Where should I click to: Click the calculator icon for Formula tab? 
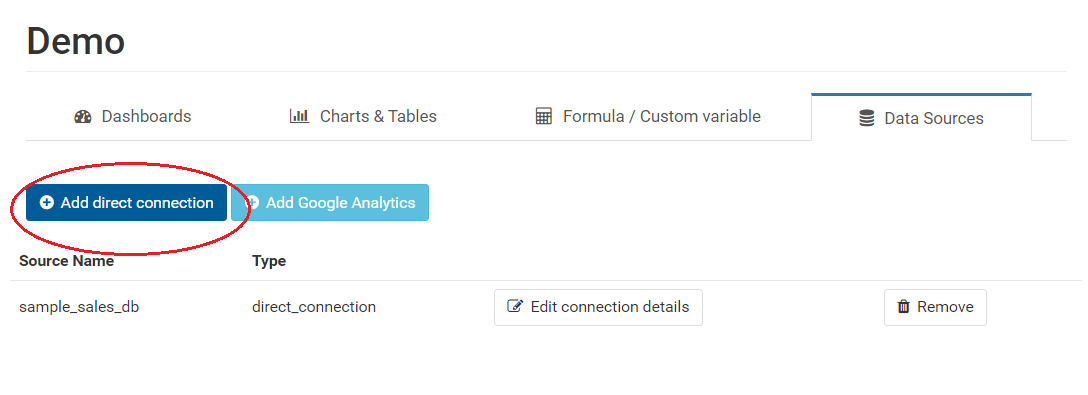(x=543, y=116)
